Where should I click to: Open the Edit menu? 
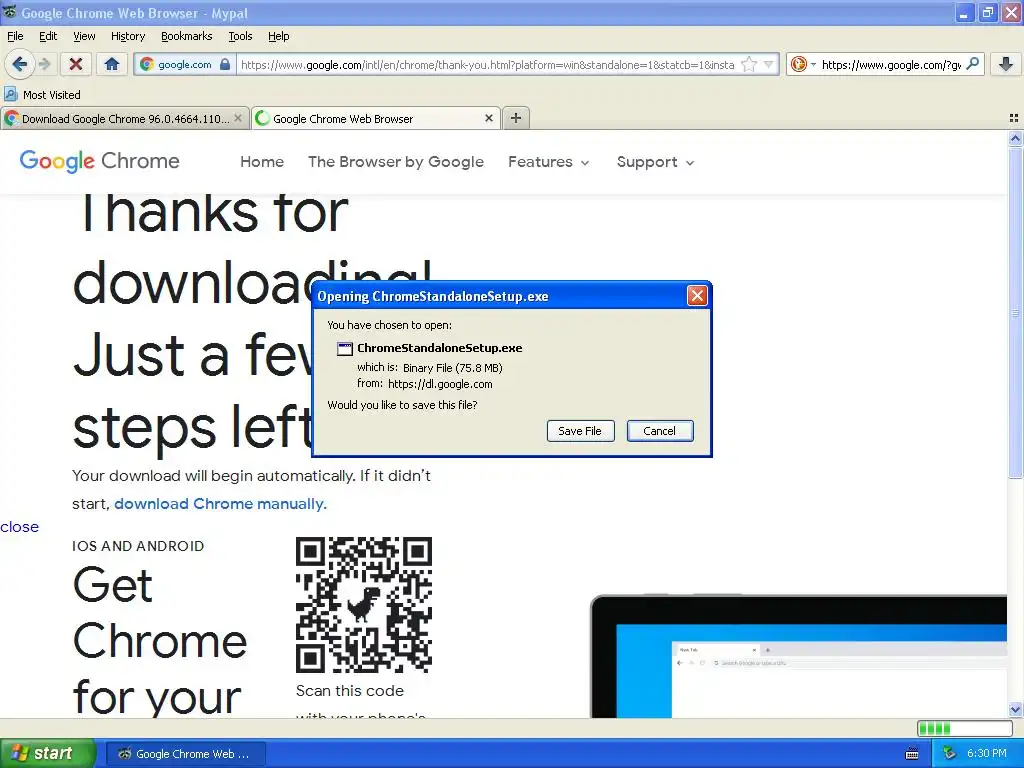[48, 36]
